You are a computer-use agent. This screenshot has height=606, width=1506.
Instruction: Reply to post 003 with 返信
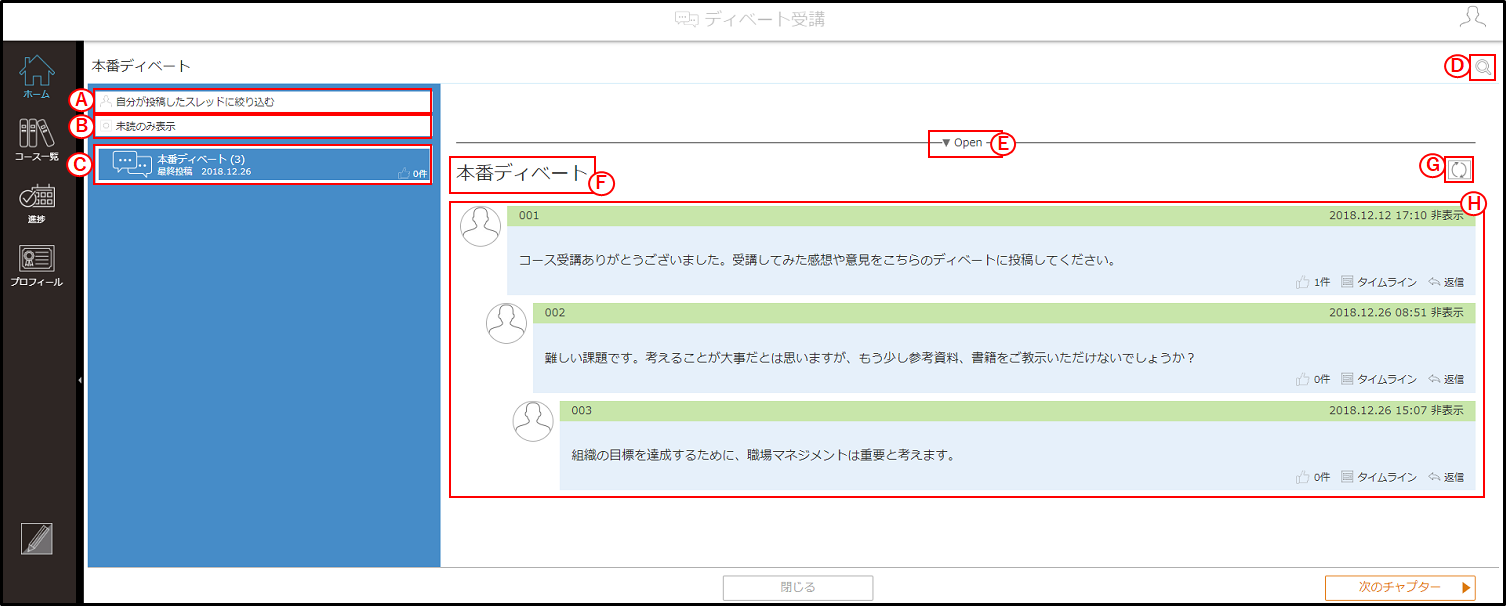1446,477
